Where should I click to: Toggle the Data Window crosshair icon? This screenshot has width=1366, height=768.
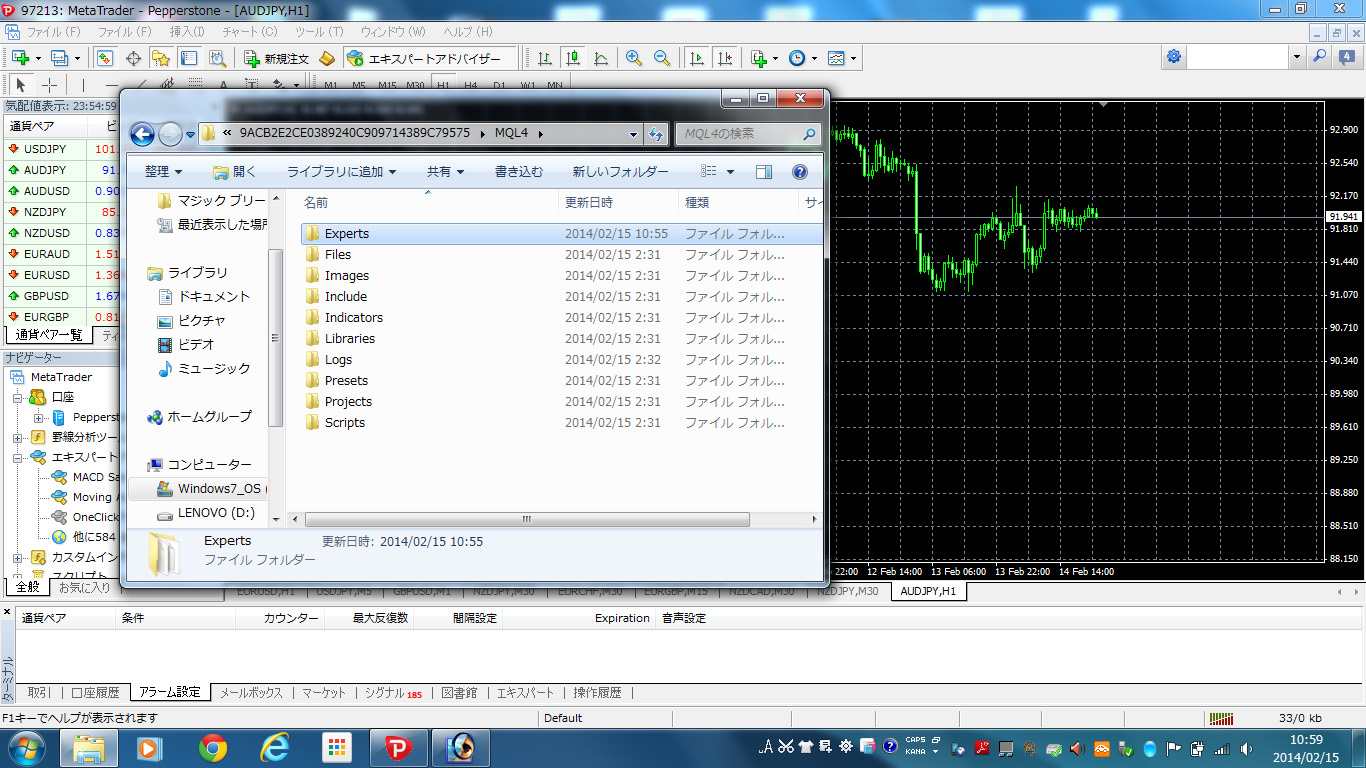point(133,58)
